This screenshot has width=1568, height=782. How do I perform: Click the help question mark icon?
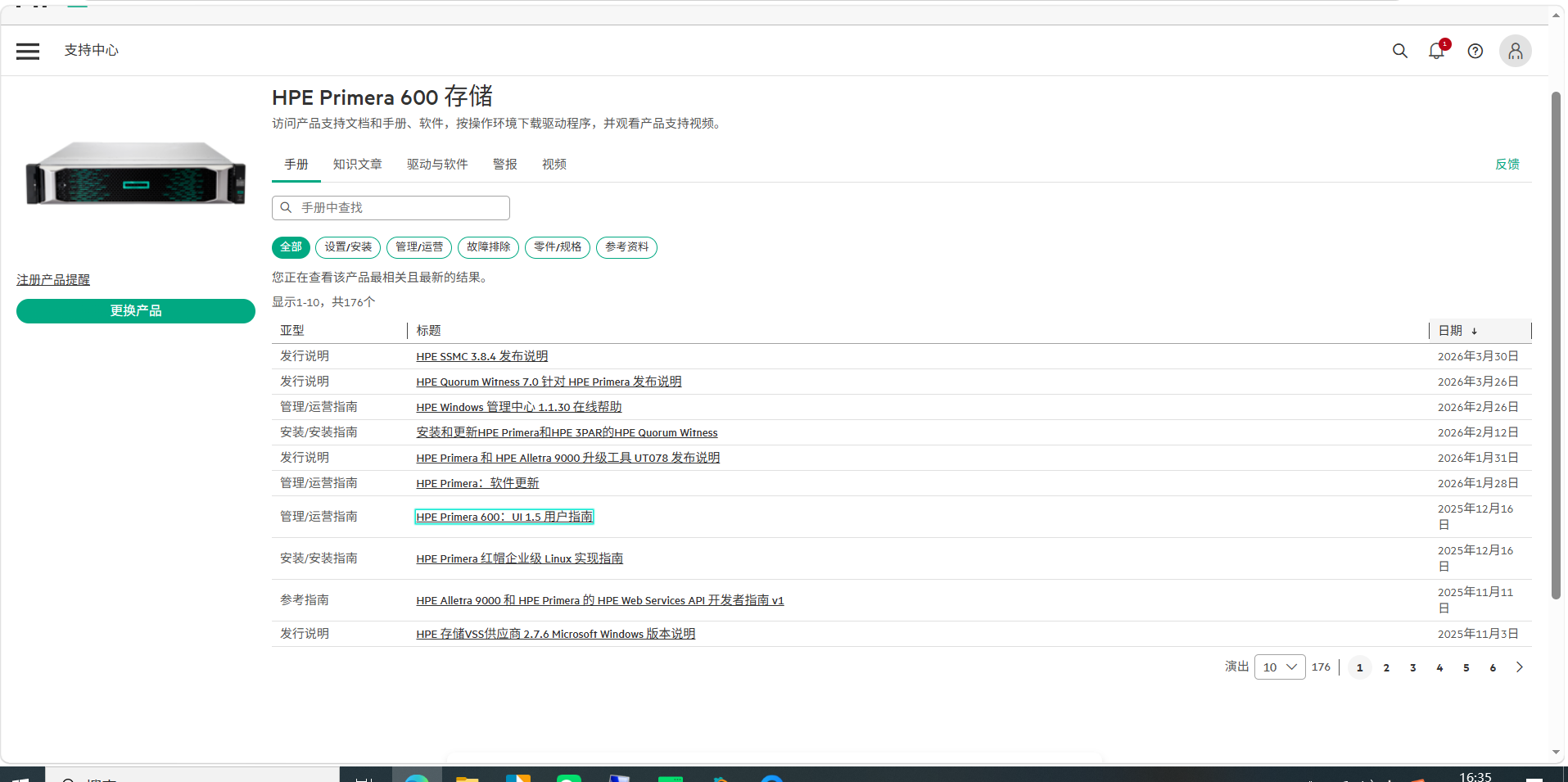1475,51
